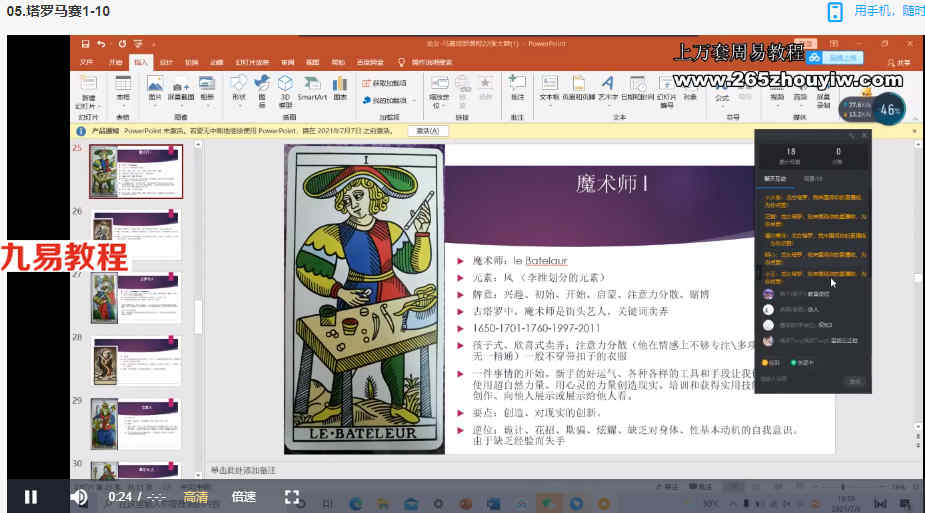Viewport: 925px width, 513px height.
Task: Click the 图表 Chart icon
Action: (340, 88)
